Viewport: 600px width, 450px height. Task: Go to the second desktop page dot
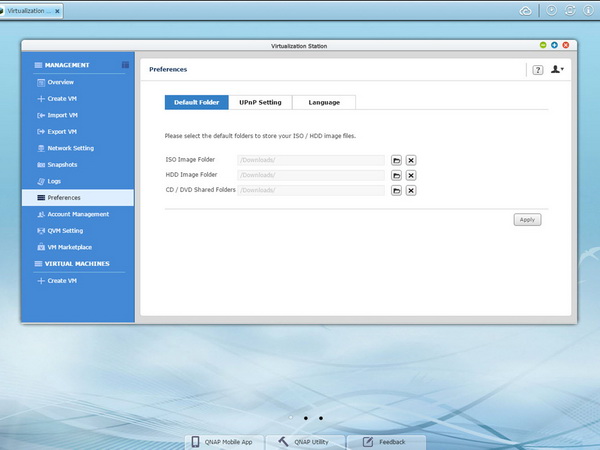point(306,418)
